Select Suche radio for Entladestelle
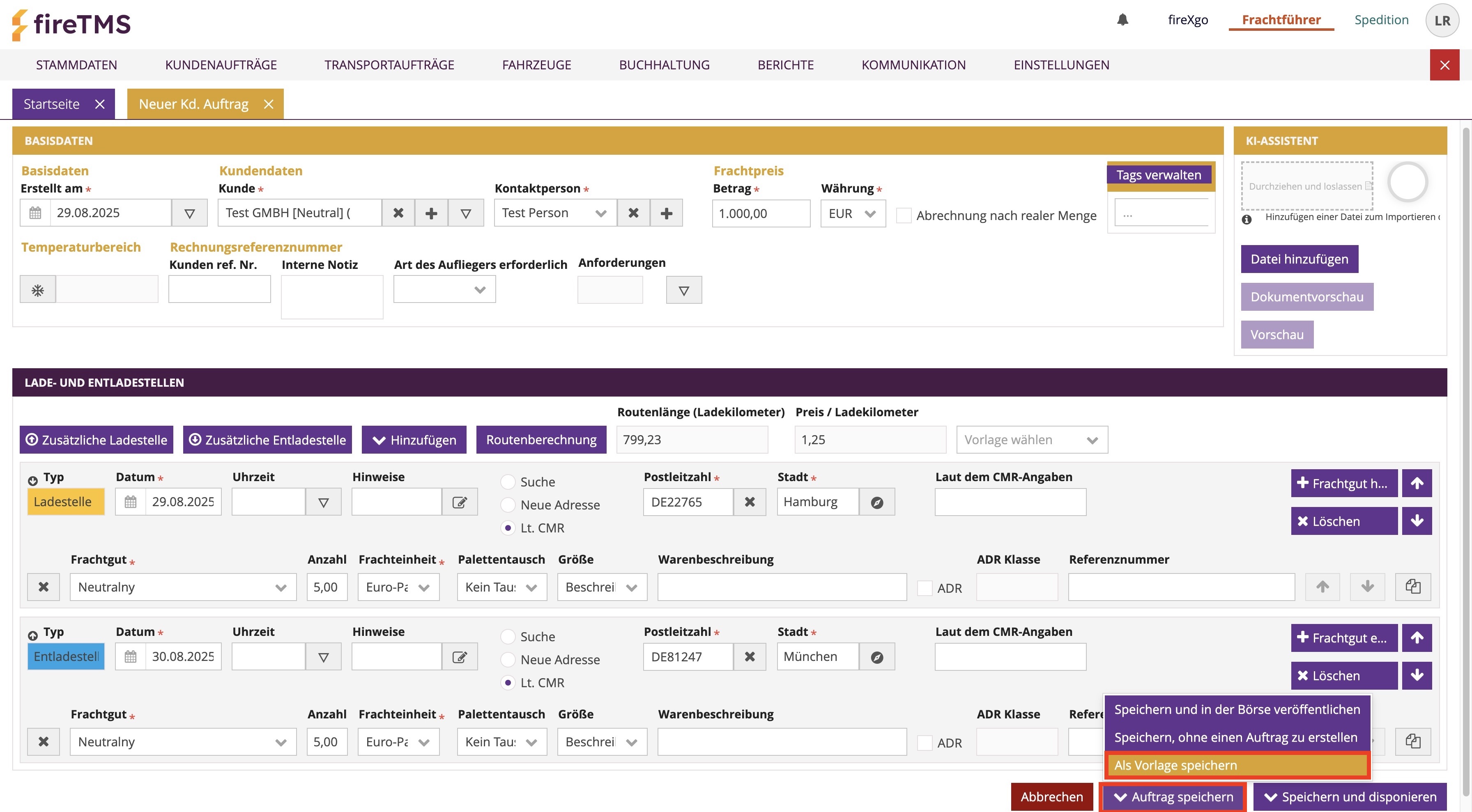 click(x=507, y=637)
